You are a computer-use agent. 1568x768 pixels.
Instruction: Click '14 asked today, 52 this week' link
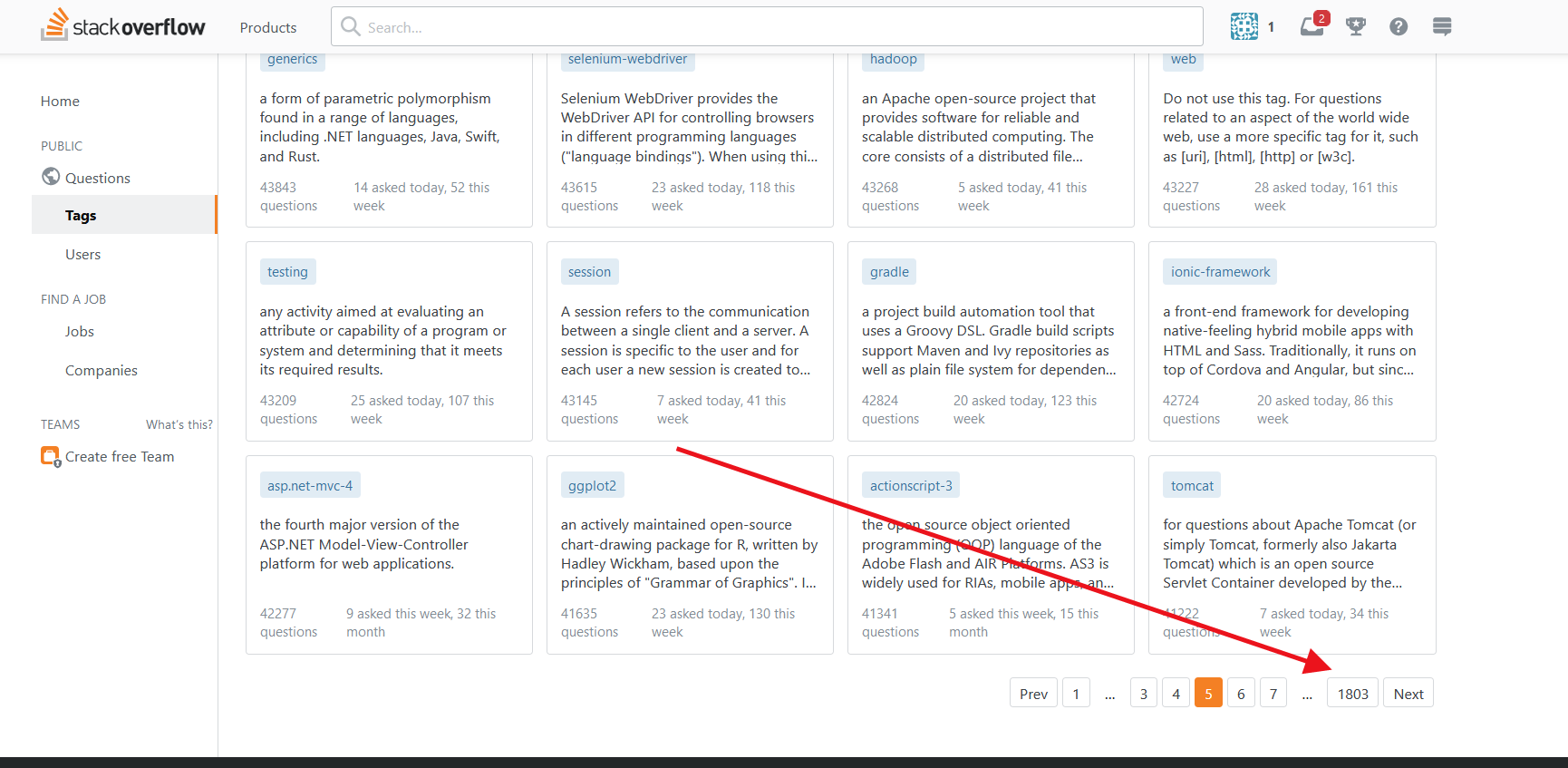click(x=421, y=197)
